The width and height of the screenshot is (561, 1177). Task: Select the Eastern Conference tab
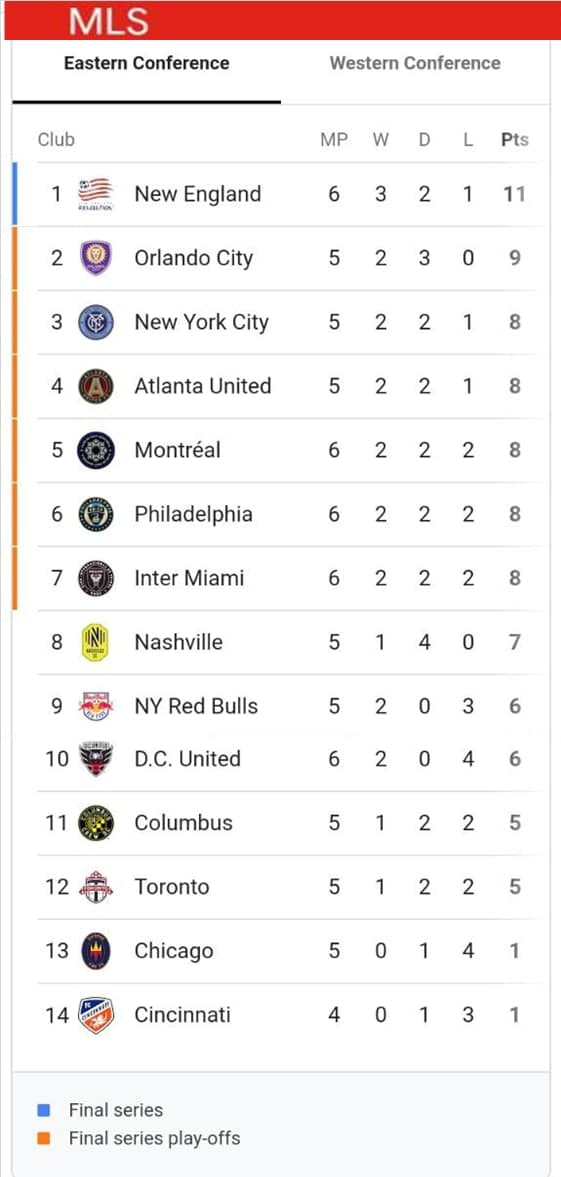[x=146, y=63]
